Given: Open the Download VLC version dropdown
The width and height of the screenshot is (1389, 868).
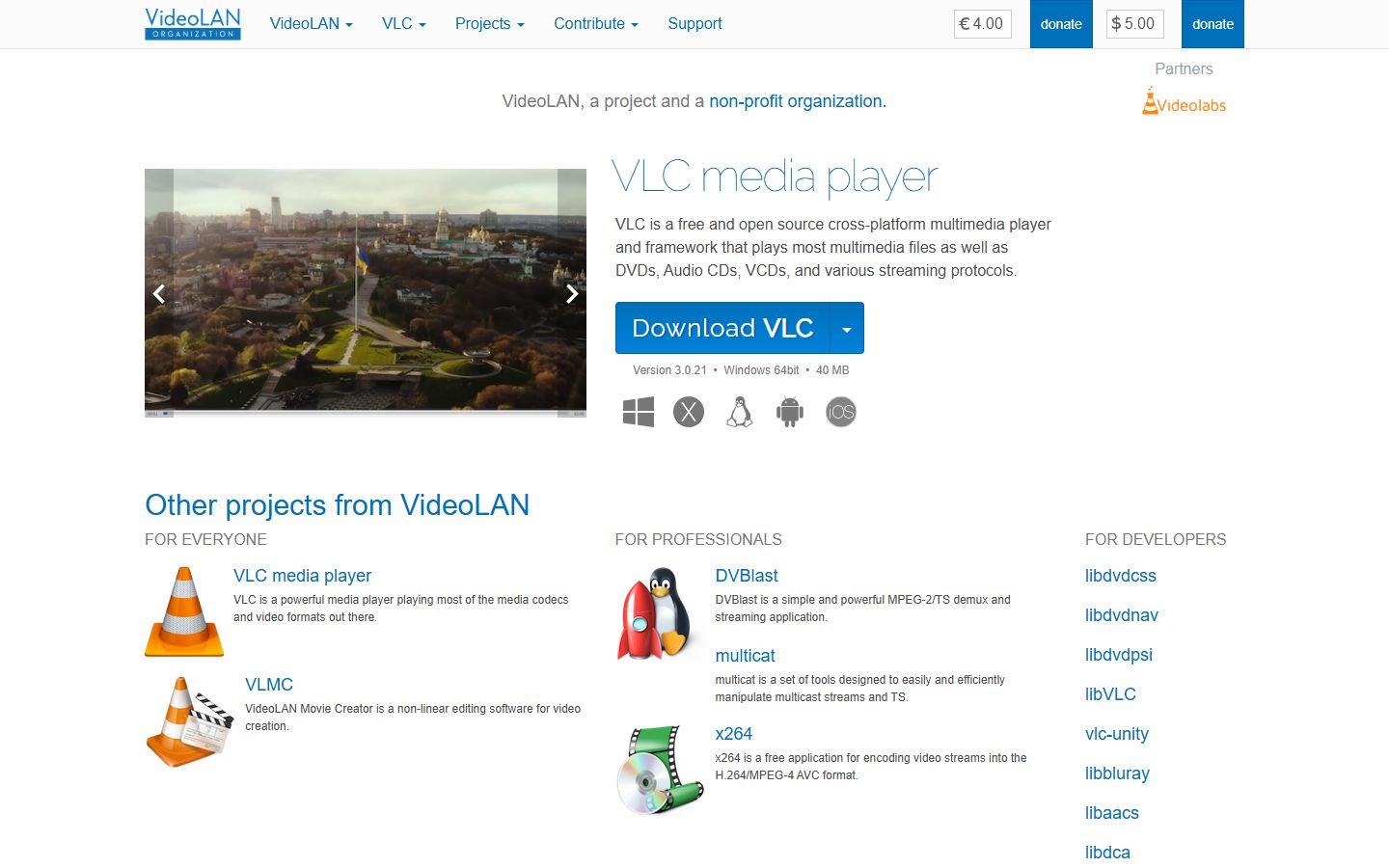Looking at the screenshot, I should point(847,328).
